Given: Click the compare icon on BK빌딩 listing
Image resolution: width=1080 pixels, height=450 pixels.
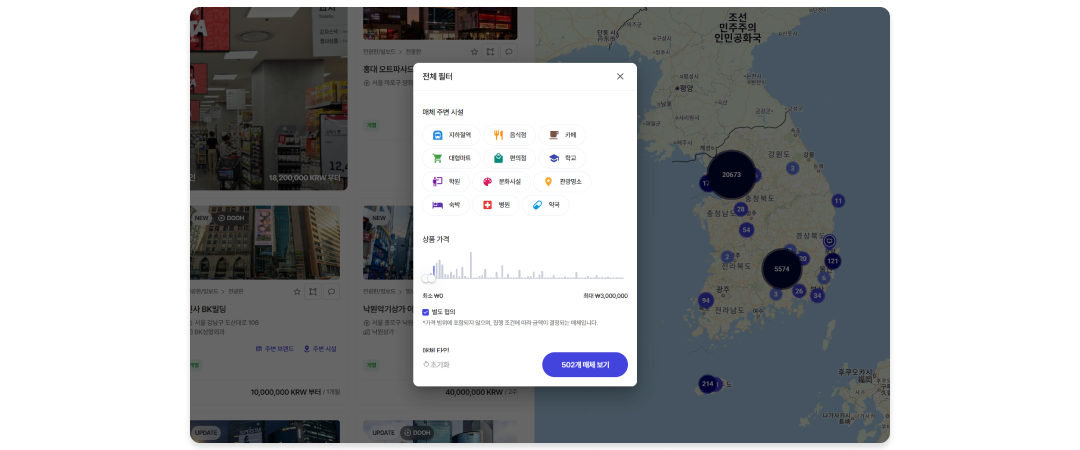Looking at the screenshot, I should [313, 292].
